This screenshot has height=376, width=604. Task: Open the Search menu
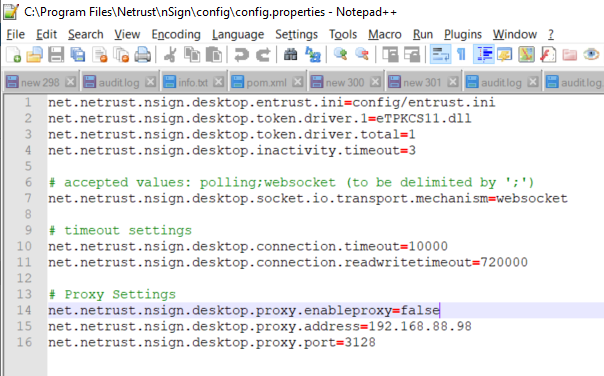[x=86, y=34]
